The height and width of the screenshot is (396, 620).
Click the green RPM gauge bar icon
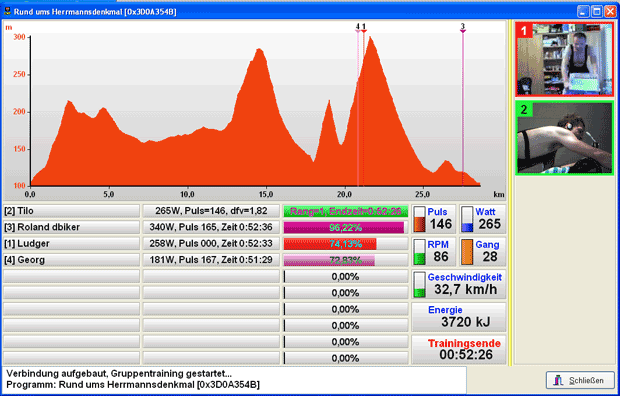click(x=419, y=252)
